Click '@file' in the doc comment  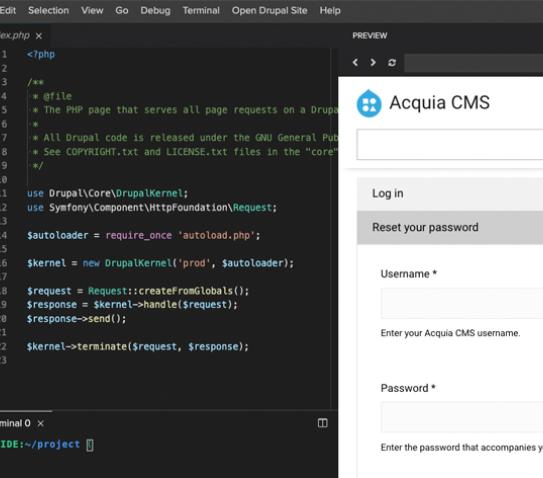(57, 96)
